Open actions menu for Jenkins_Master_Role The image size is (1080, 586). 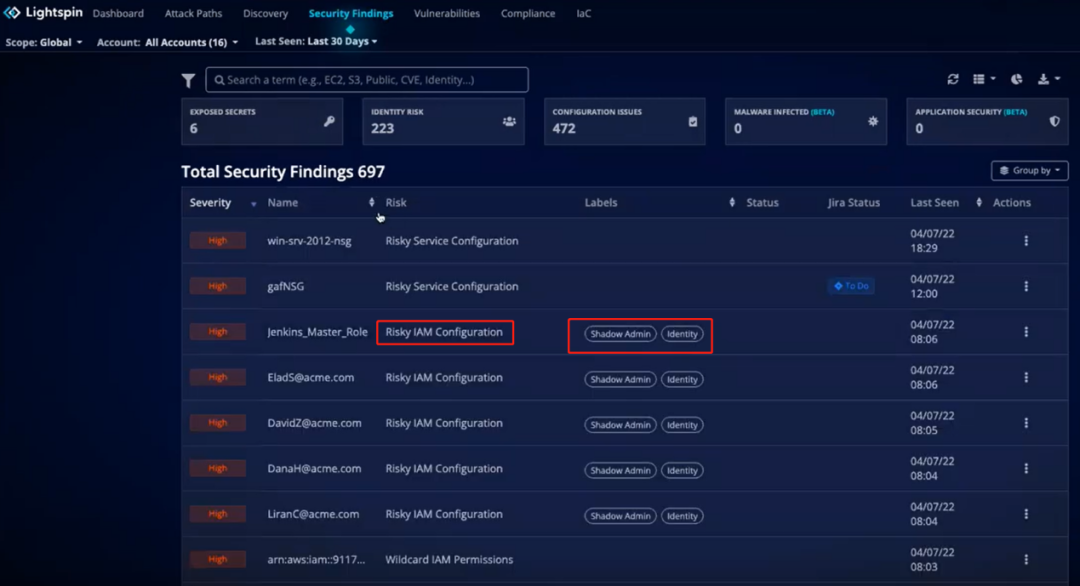coord(1026,332)
